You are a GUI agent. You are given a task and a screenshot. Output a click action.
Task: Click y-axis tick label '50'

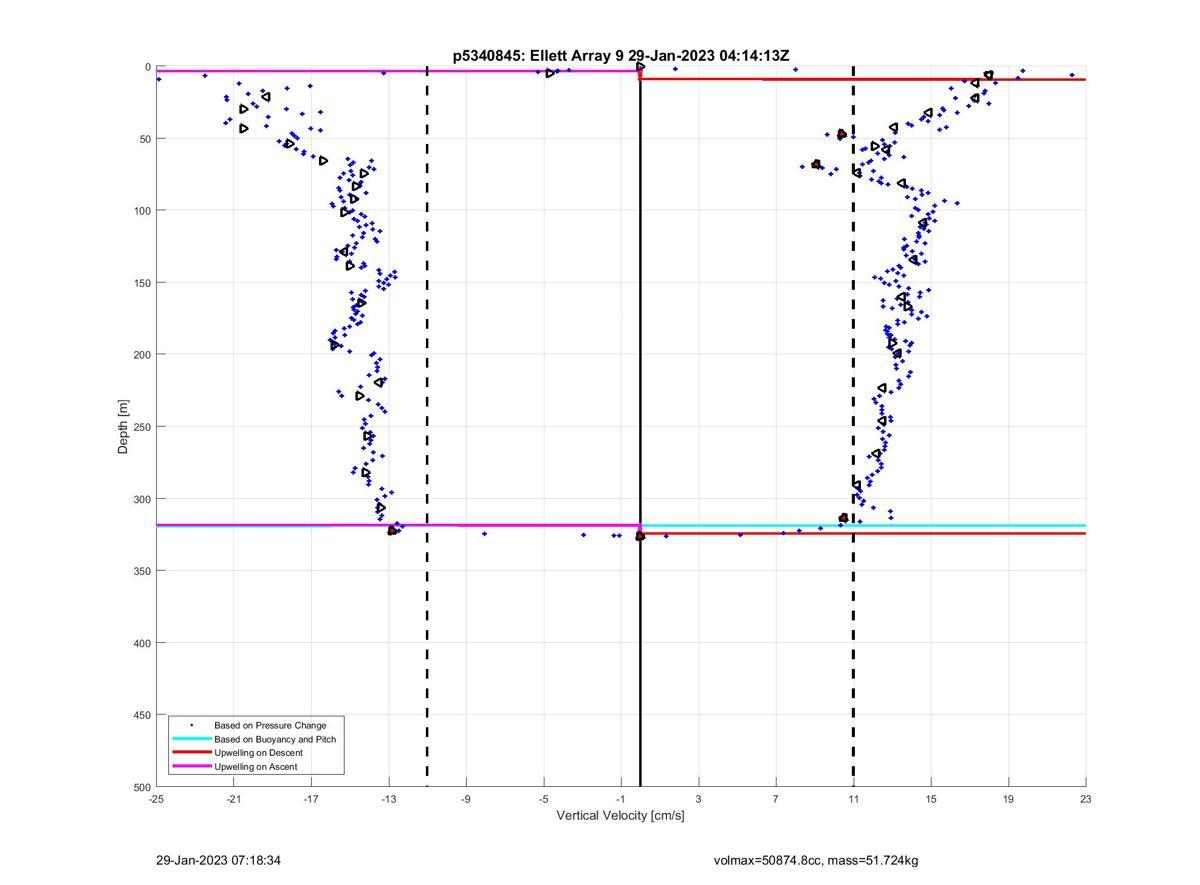coord(145,139)
